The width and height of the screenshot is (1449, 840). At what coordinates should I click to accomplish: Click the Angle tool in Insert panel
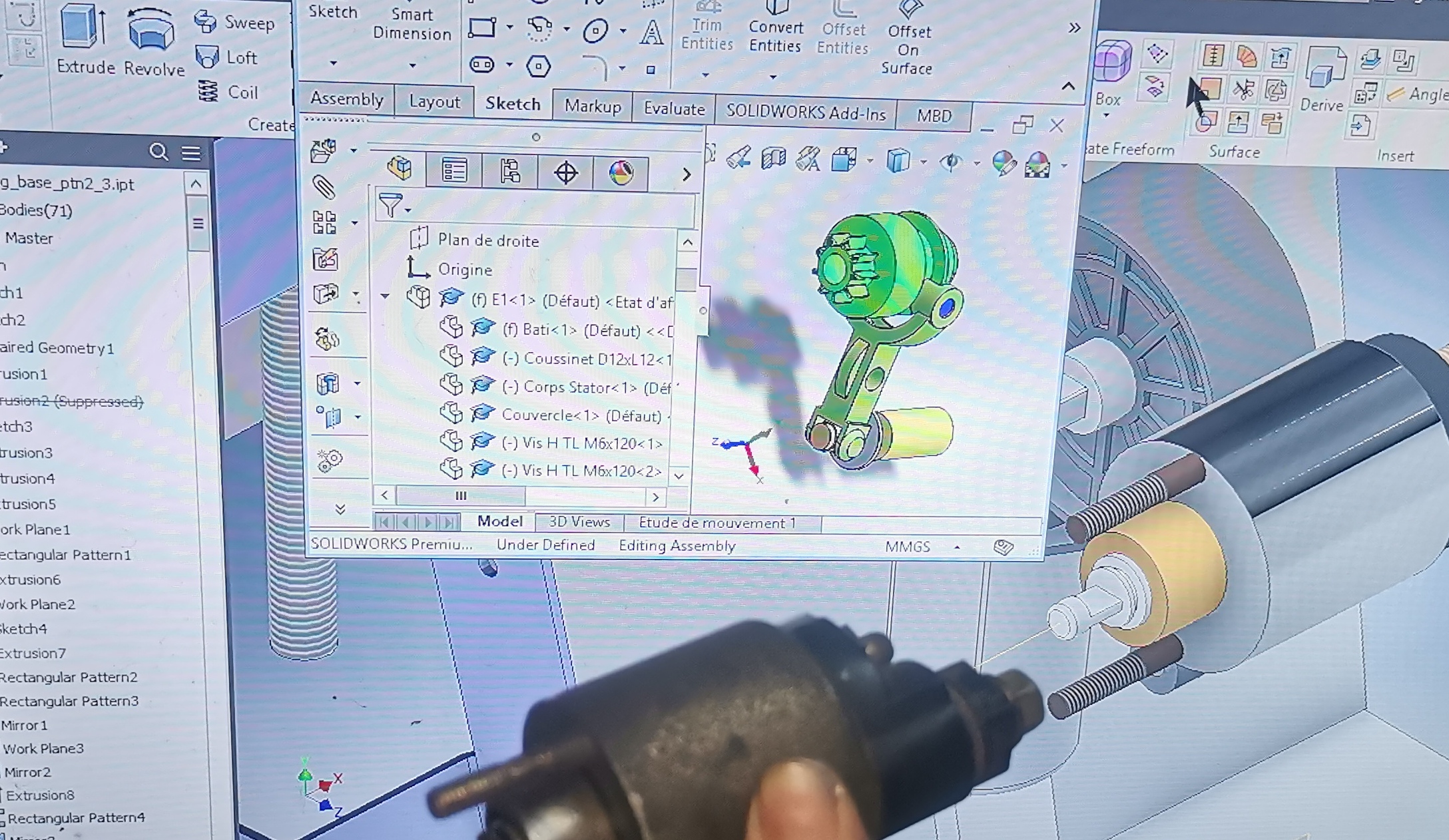[1417, 94]
